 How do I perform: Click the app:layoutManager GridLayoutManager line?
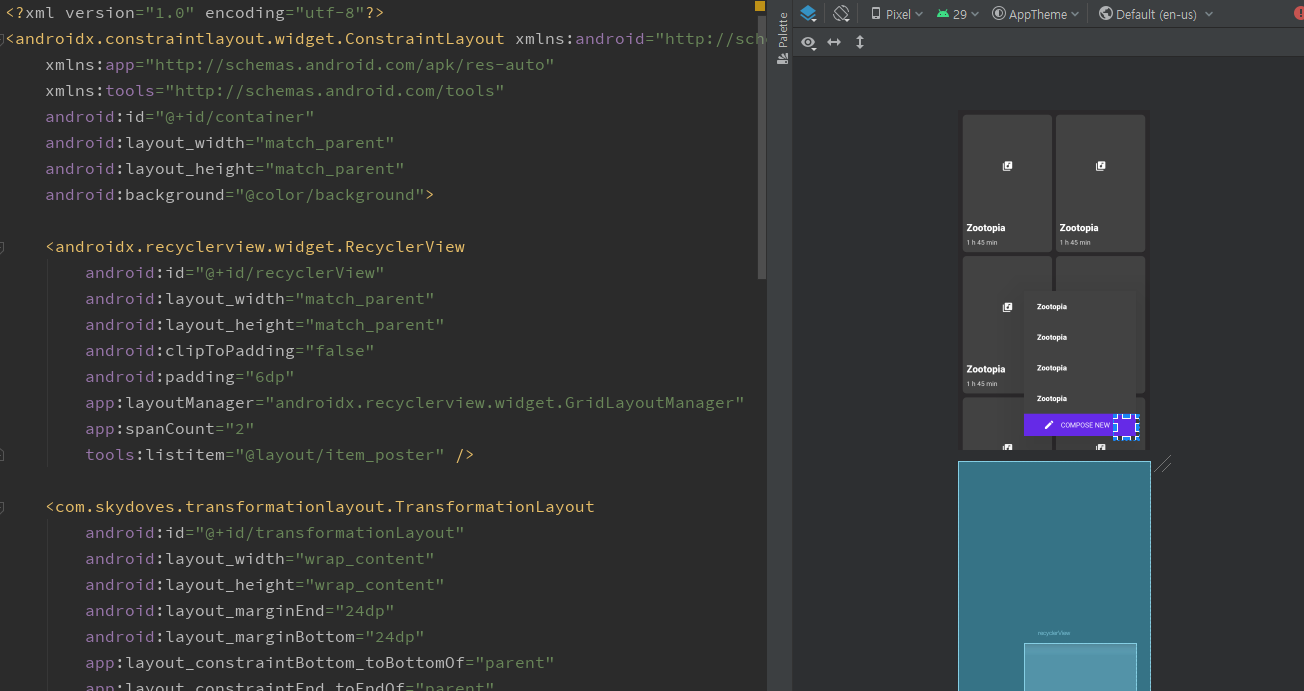(415, 403)
